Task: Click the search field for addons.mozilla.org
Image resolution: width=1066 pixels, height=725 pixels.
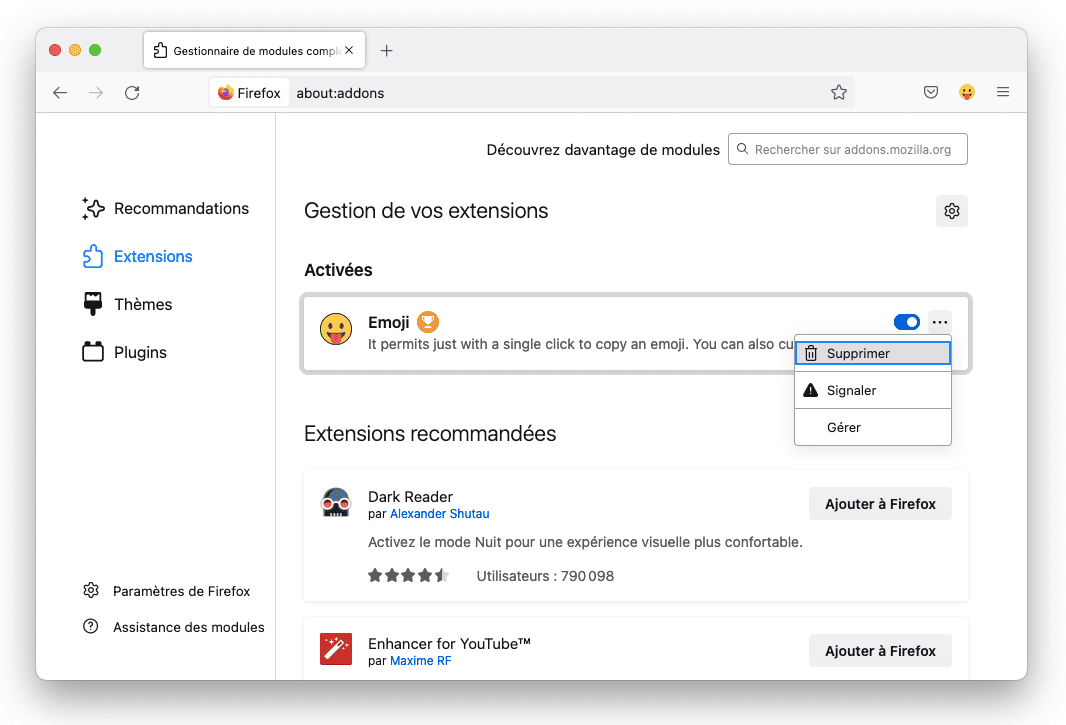Action: (848, 149)
